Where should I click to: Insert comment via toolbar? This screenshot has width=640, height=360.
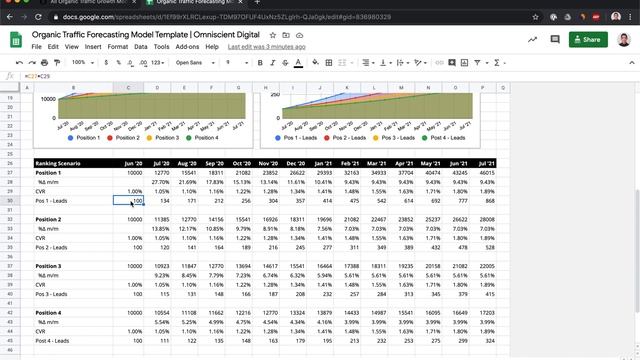(x=452, y=62)
